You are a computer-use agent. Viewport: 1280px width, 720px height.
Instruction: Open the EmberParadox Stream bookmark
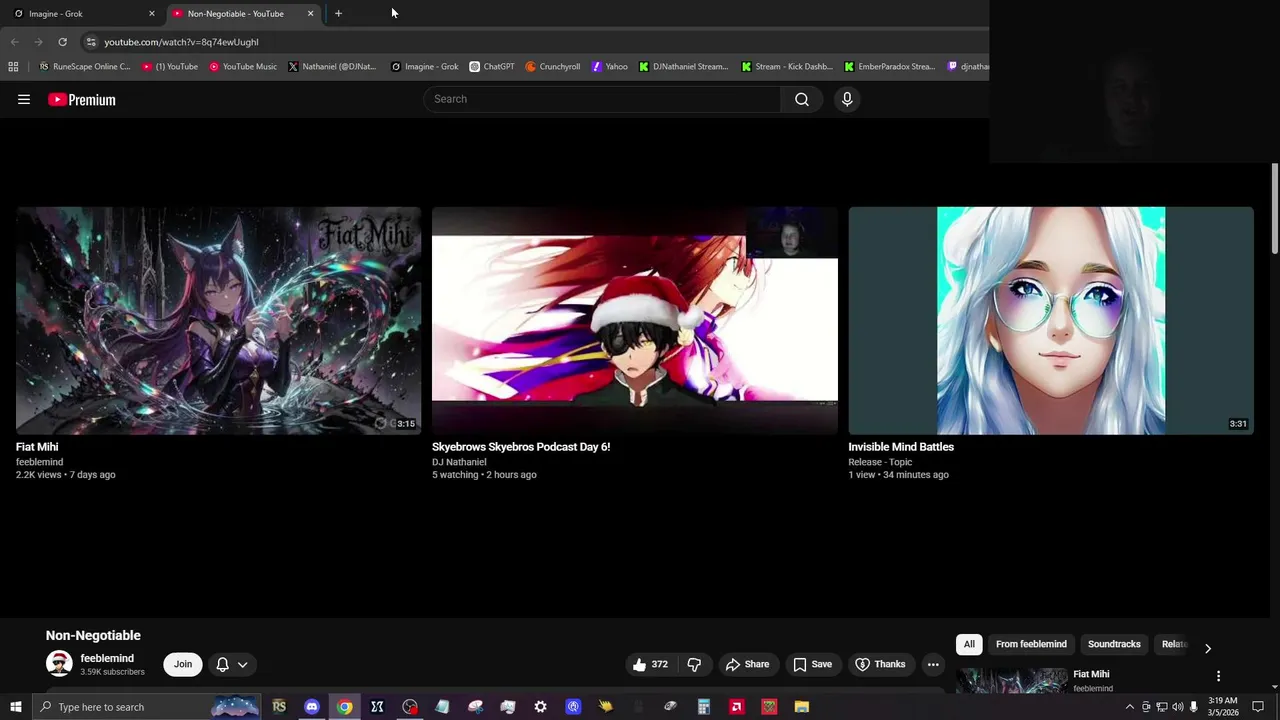(x=890, y=66)
